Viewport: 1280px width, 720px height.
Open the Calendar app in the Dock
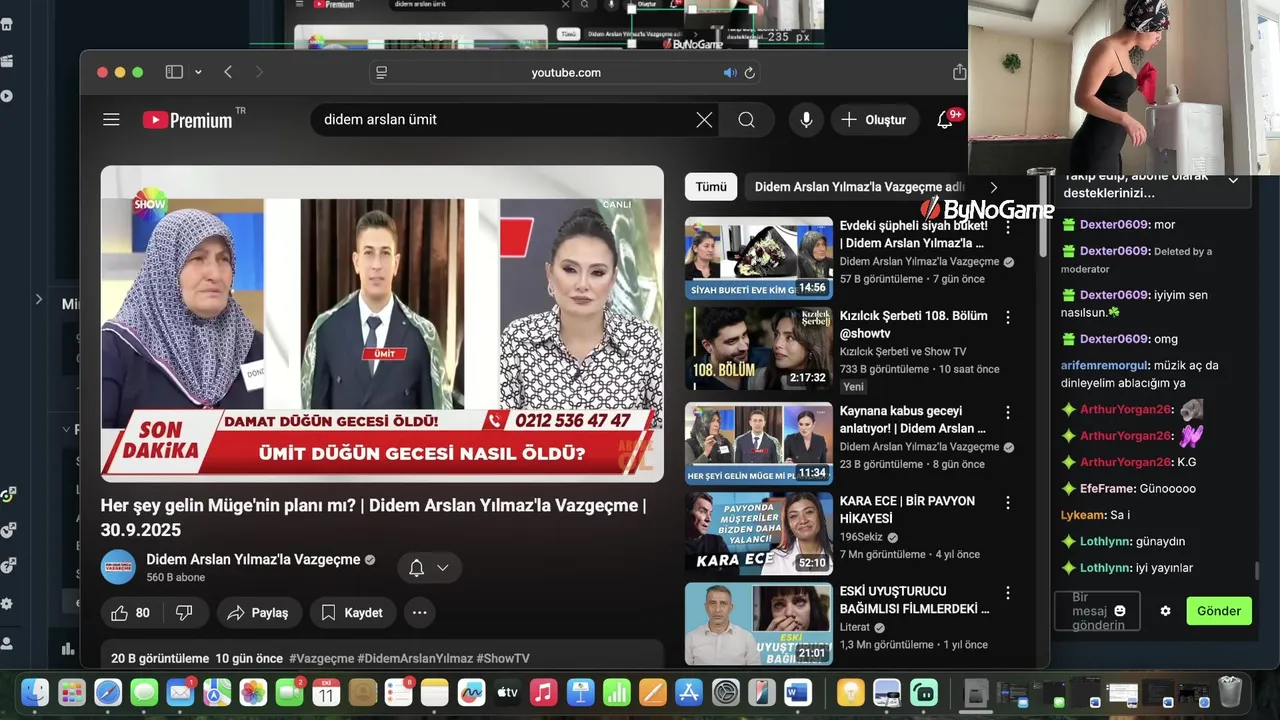pos(326,692)
